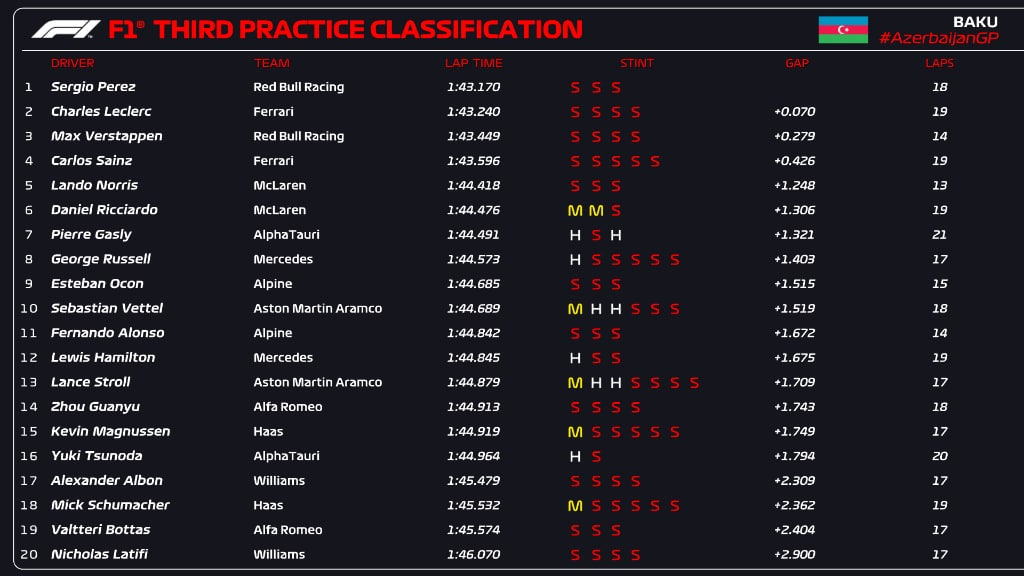
Task: Click Pierre Gasly's first white H tyre icon
Action: point(575,235)
